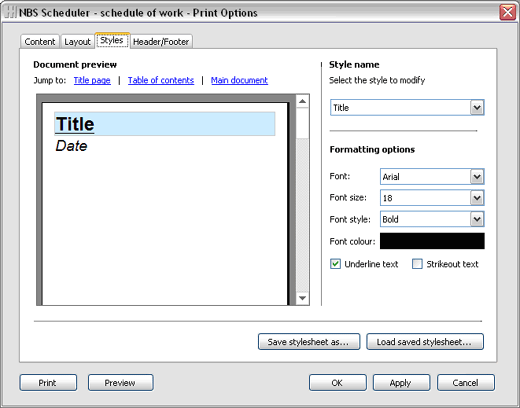Image resolution: width=520 pixels, height=408 pixels.
Task: Open the Font size dropdown showing 18
Action: (x=432, y=198)
